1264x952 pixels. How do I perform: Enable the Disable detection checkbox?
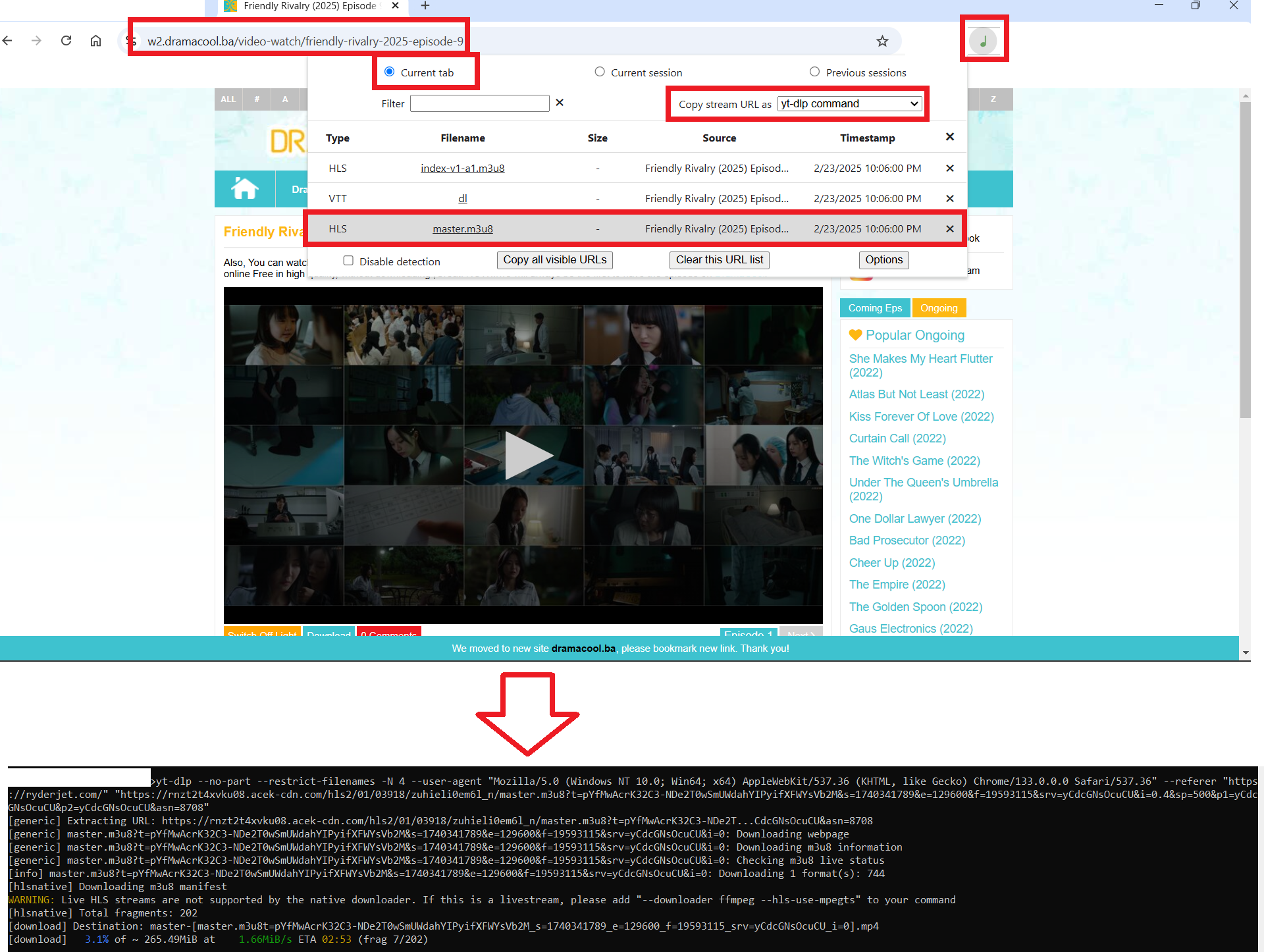coord(348,261)
